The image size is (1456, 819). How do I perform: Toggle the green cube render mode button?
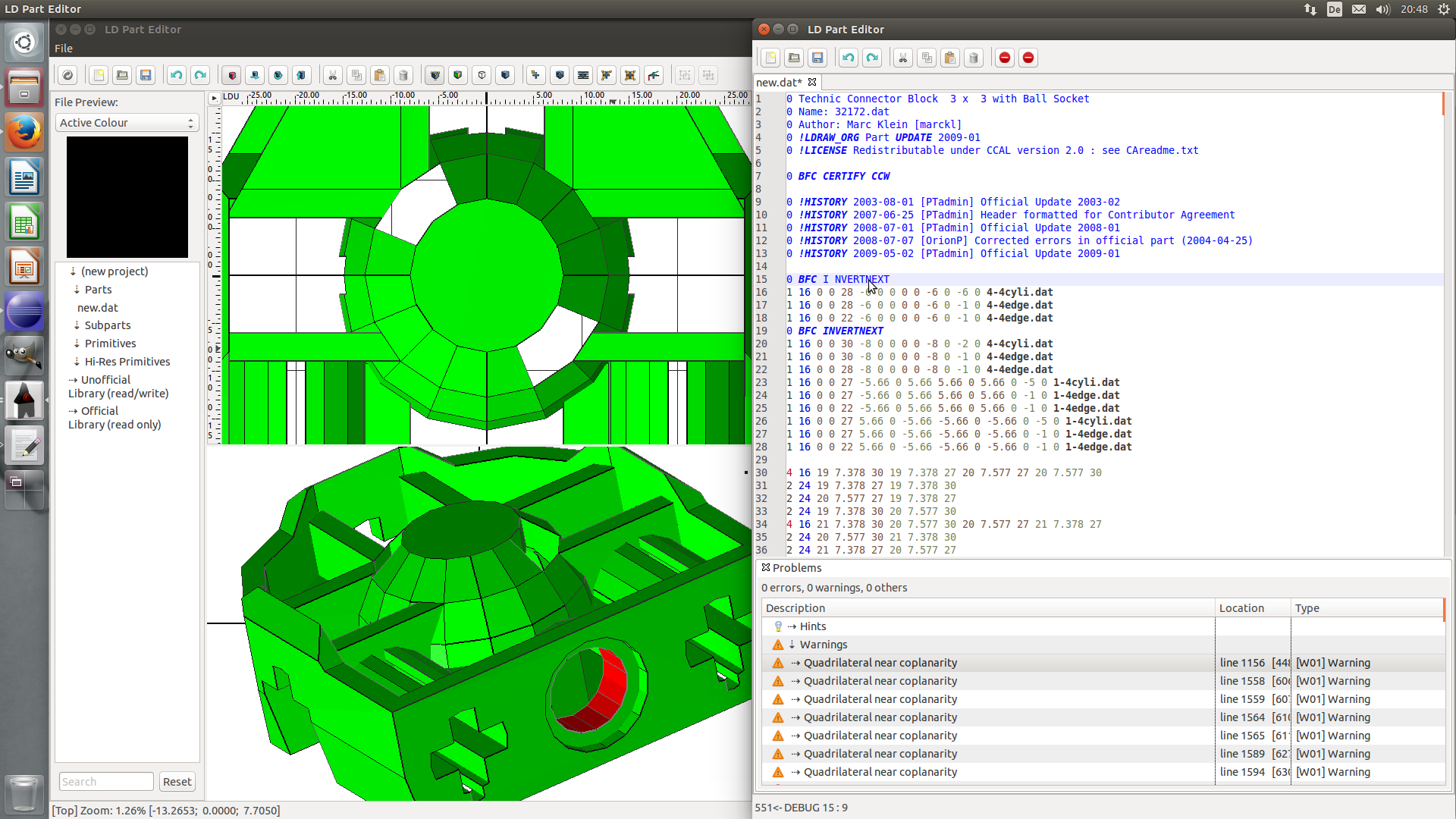[x=458, y=75]
